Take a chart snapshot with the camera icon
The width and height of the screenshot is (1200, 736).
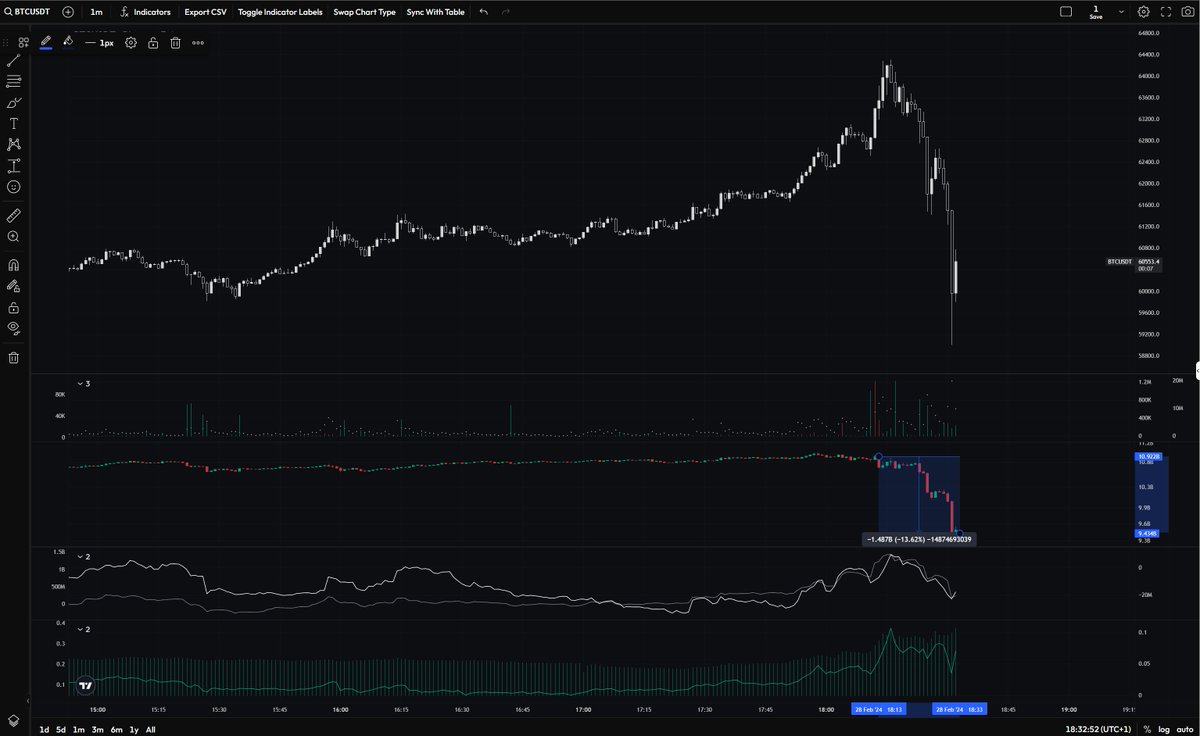coord(1188,12)
